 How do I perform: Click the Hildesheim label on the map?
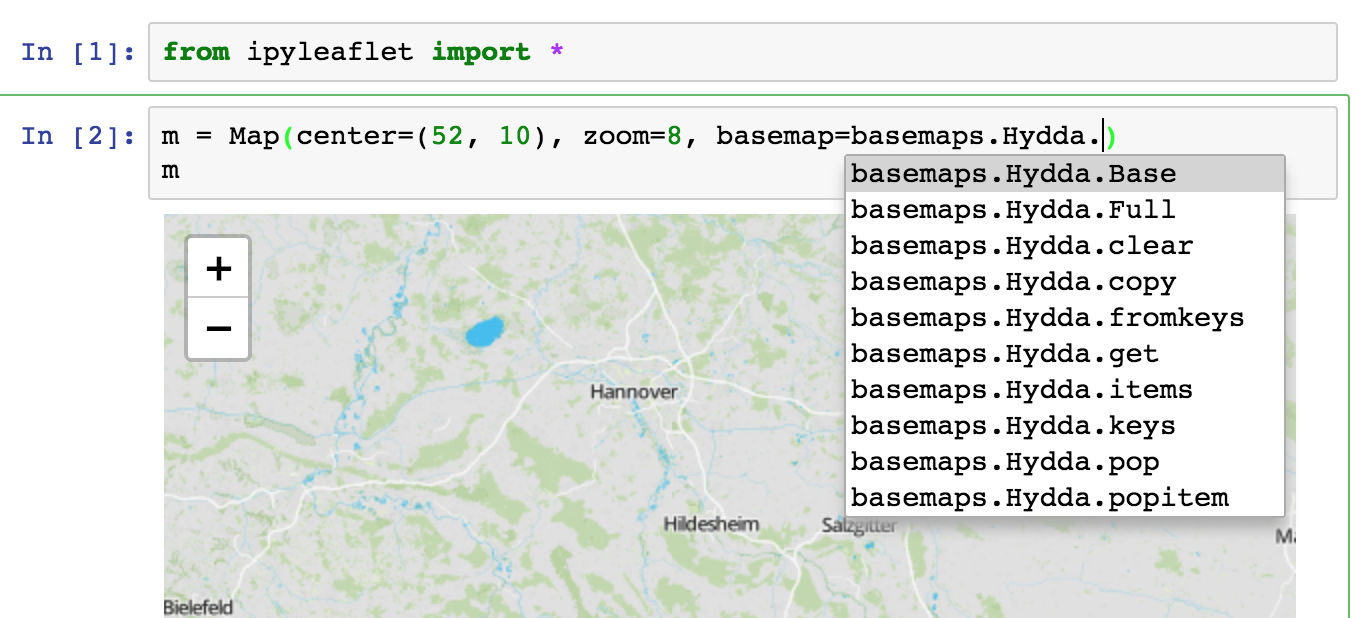coord(711,523)
